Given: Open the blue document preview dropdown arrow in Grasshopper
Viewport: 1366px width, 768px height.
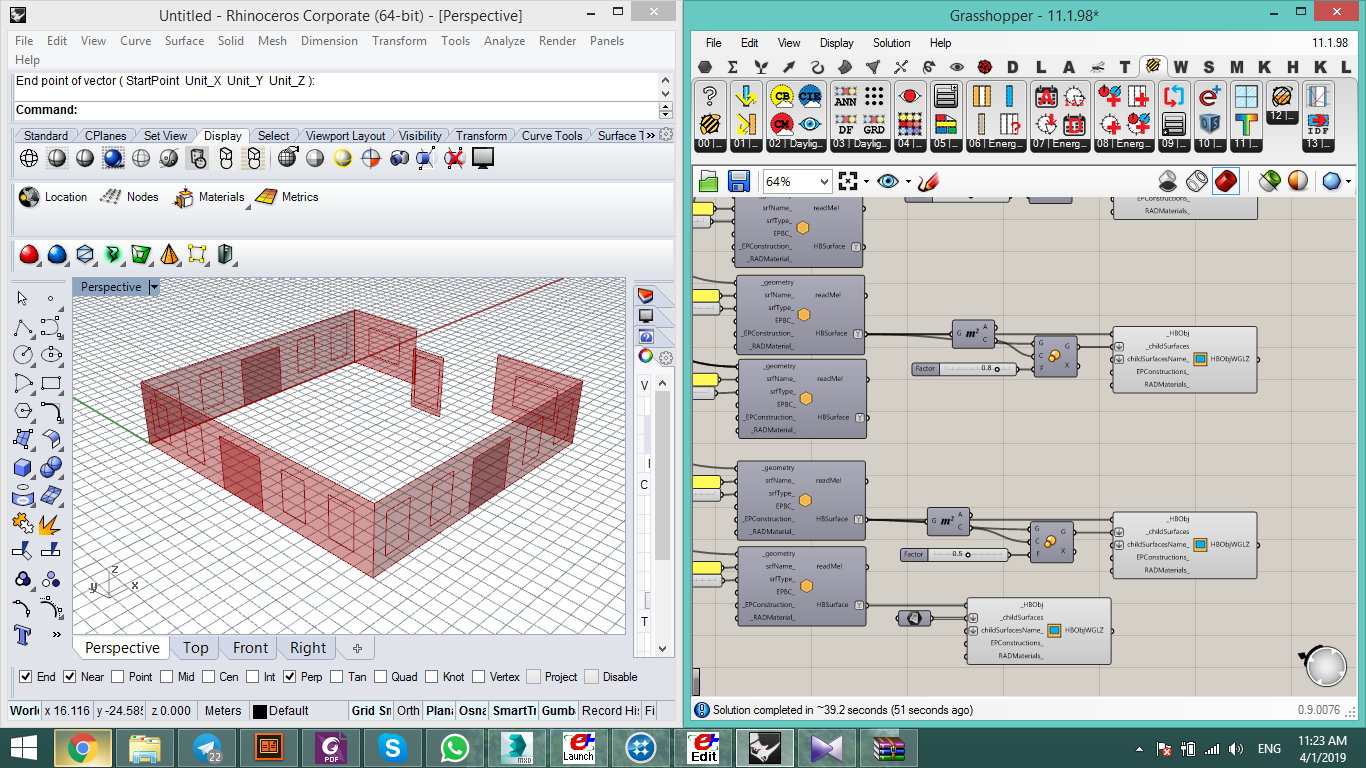Looking at the screenshot, I should tap(1348, 182).
